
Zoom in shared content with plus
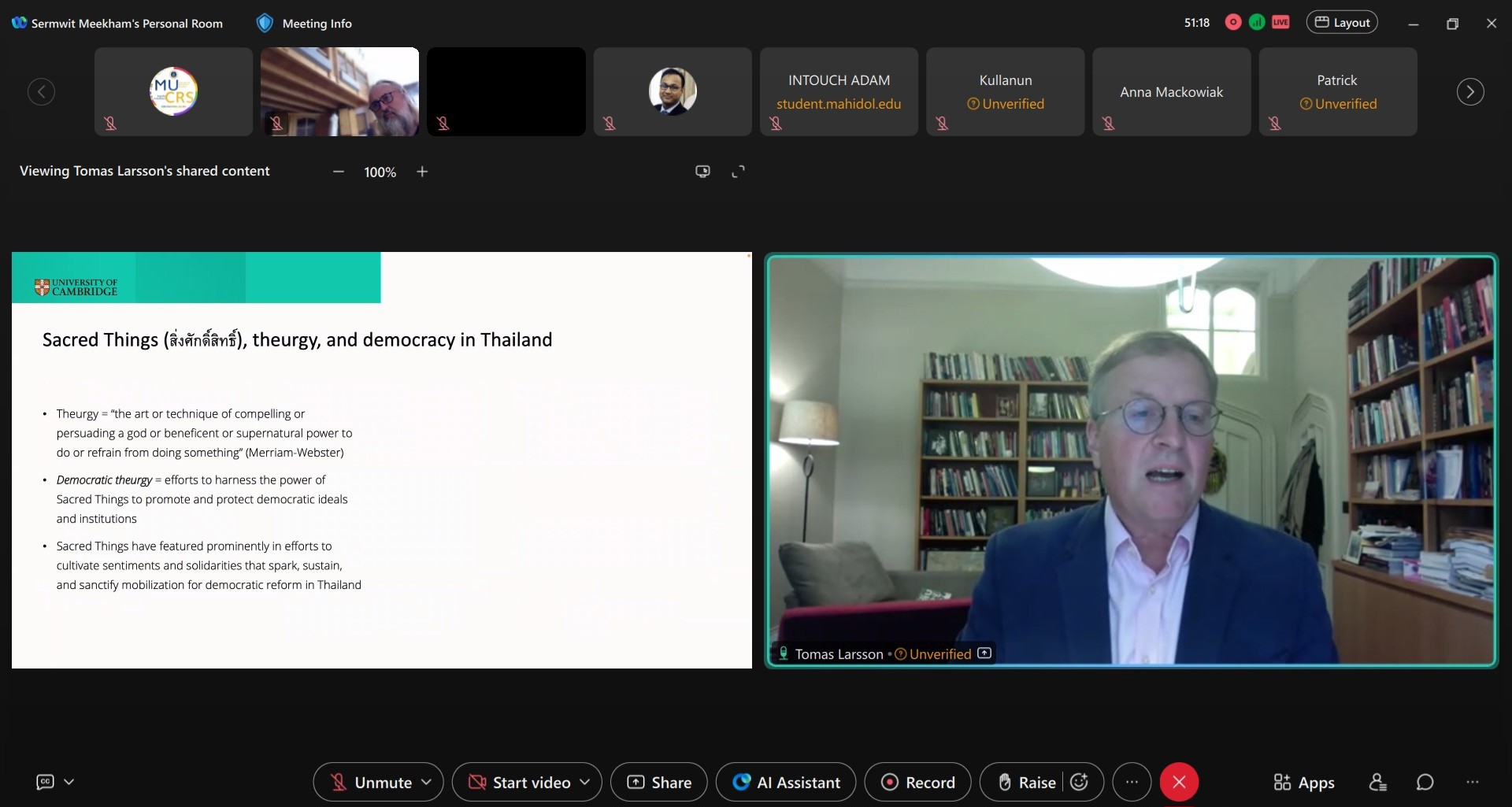(422, 172)
